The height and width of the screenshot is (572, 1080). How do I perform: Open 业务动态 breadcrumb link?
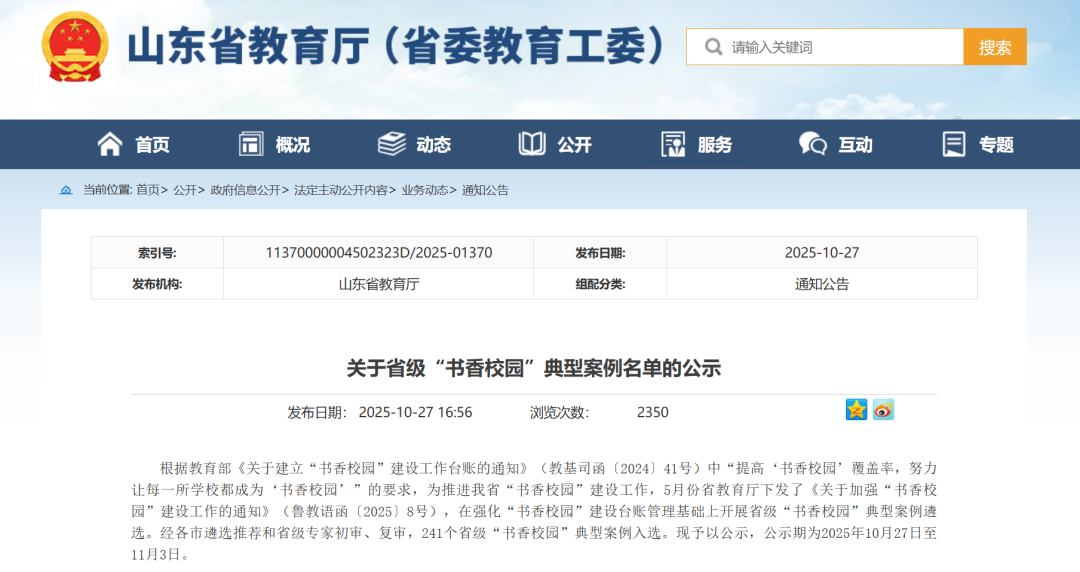pyautogui.click(x=424, y=190)
